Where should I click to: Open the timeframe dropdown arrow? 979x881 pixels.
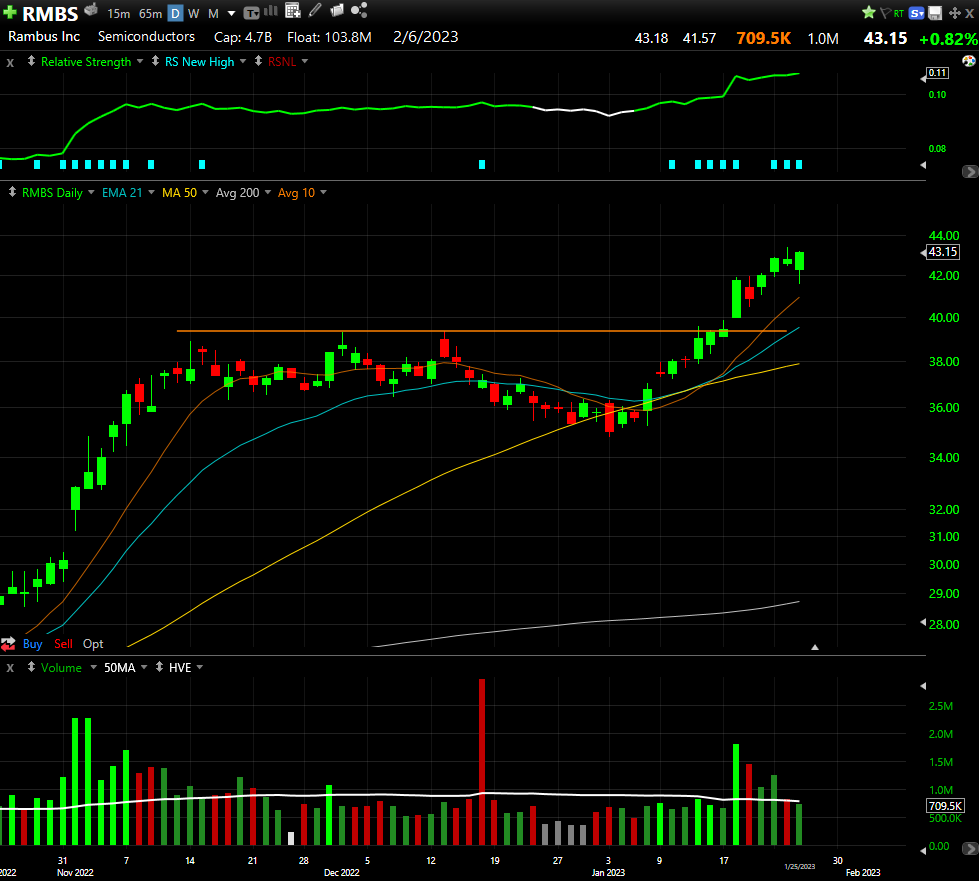232,13
